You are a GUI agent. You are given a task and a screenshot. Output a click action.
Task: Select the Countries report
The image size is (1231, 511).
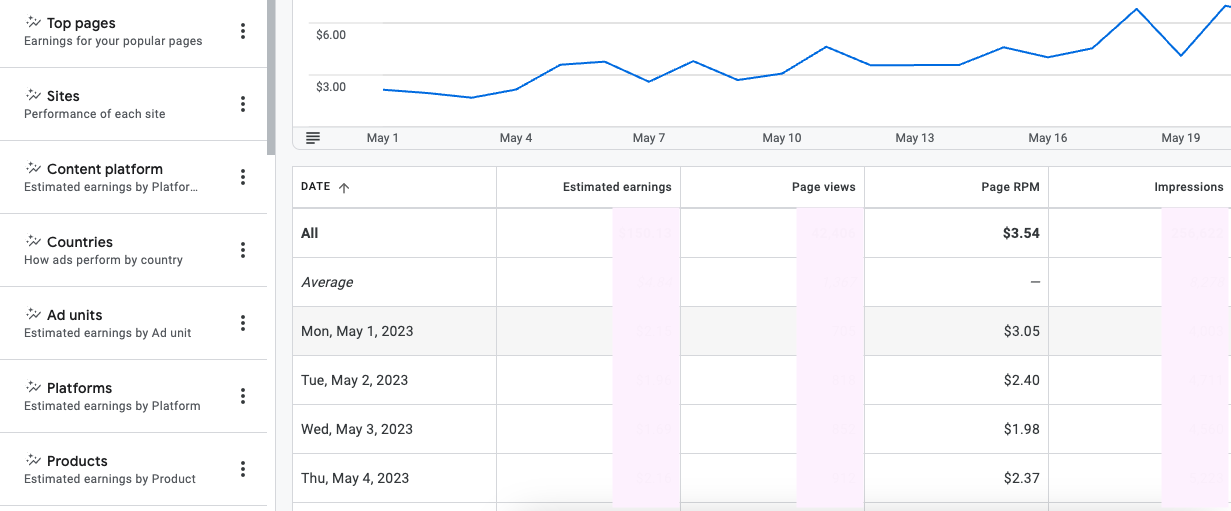[x=133, y=250]
